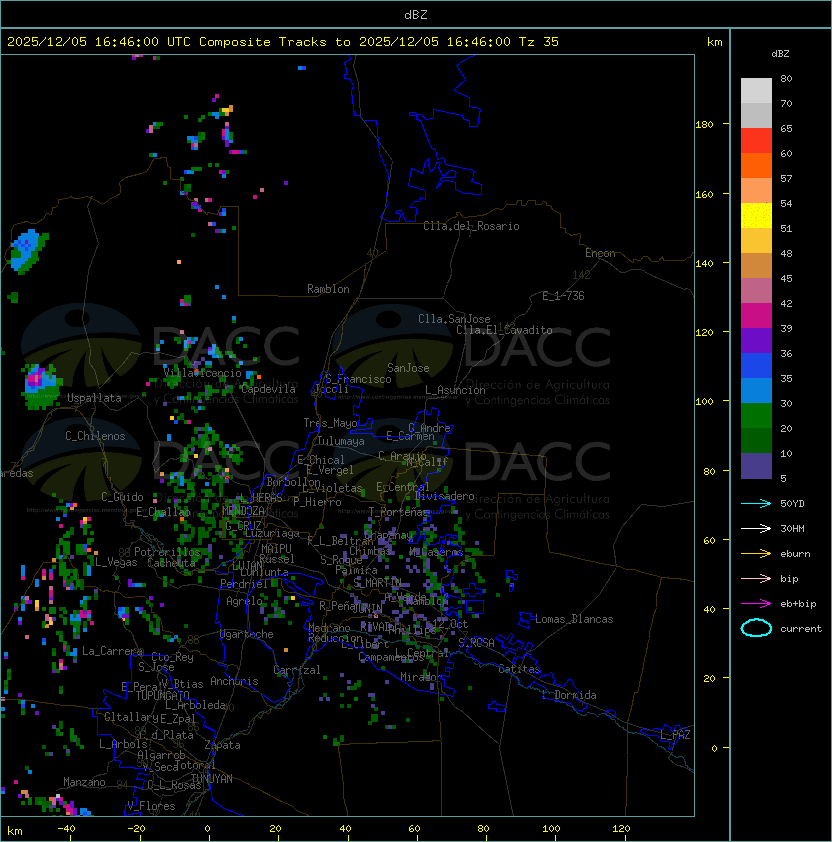Image resolution: width=832 pixels, height=842 pixels.
Task: Click the 'Ugarteche' label
Action: 247,634
